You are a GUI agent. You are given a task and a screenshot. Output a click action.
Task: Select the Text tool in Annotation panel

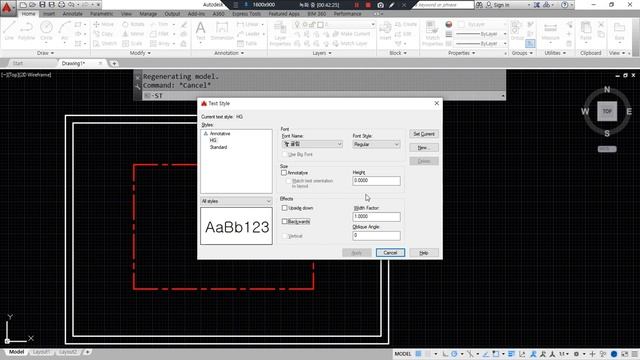click(200, 31)
